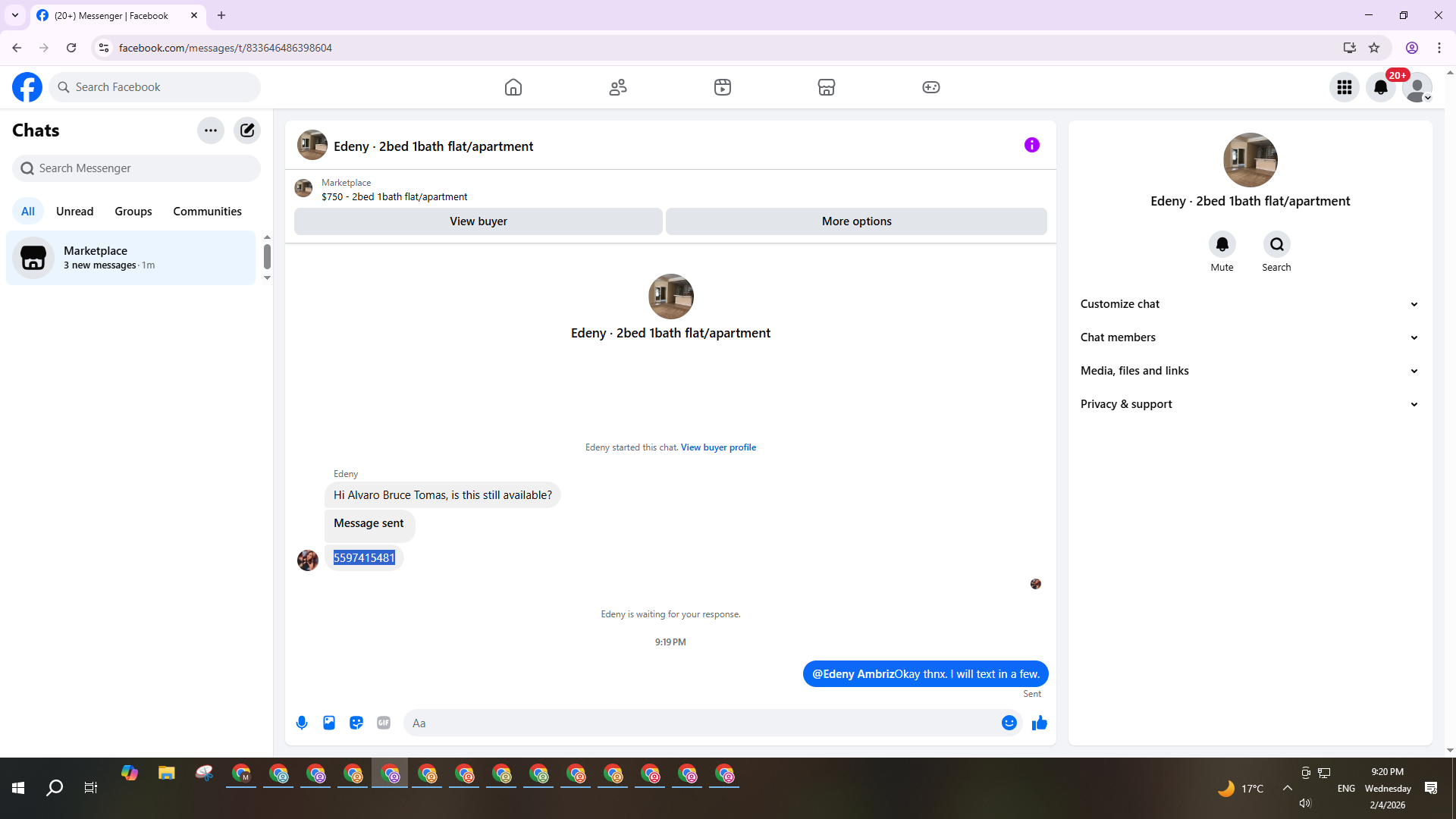
Task: Open the Marketplace icon in top navigation
Action: point(827,87)
